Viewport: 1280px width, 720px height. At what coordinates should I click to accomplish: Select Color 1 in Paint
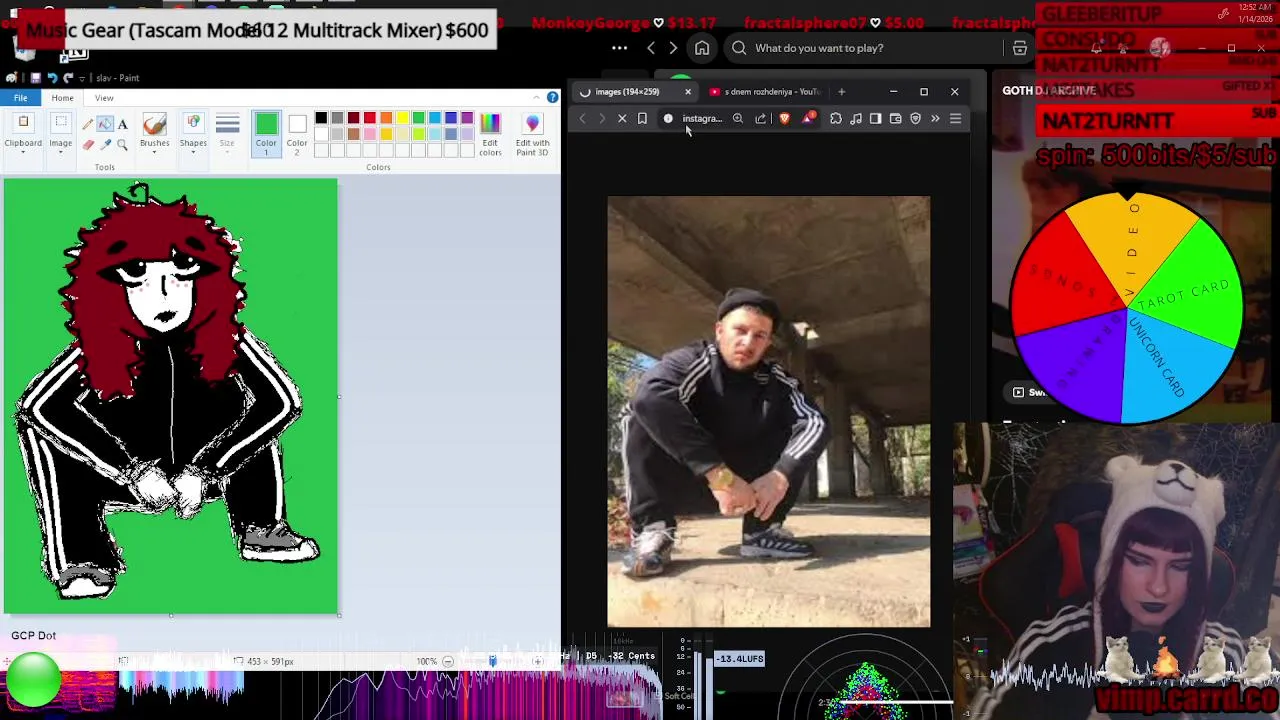(266, 133)
